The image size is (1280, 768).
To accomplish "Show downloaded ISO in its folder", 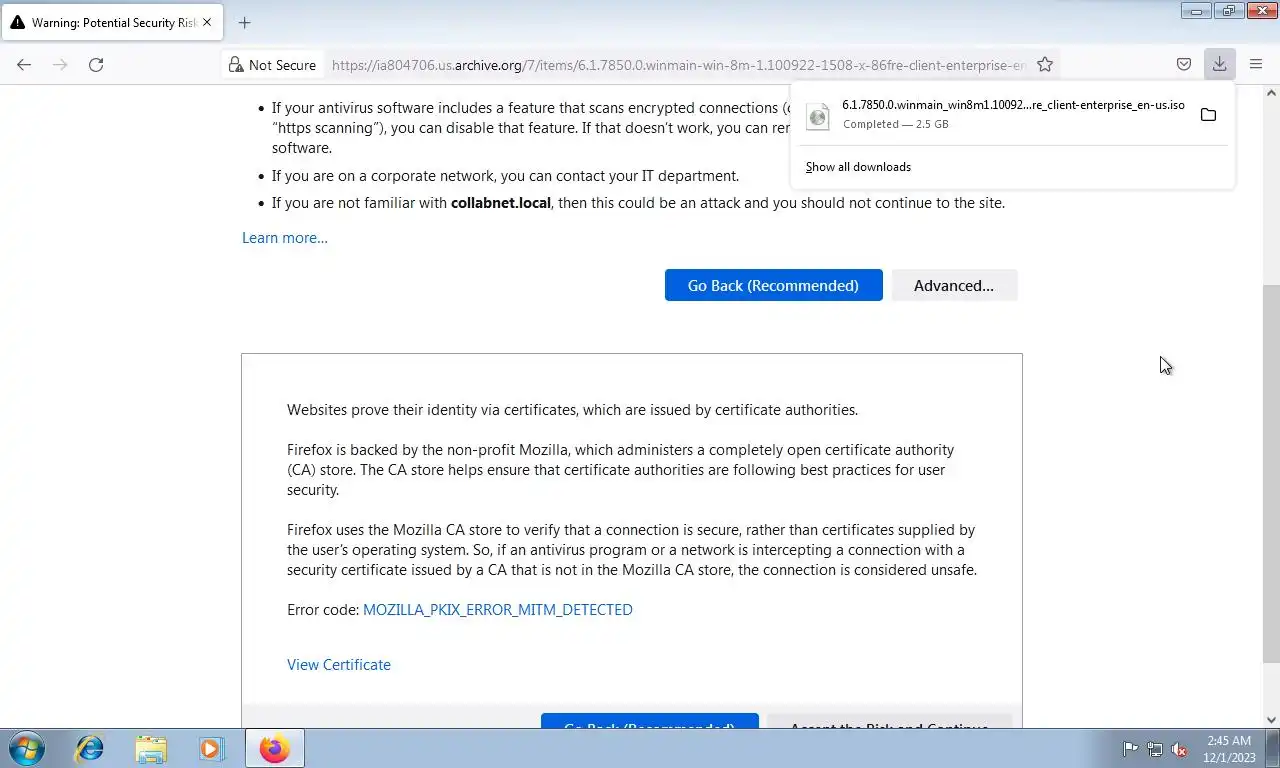I will click(1208, 115).
